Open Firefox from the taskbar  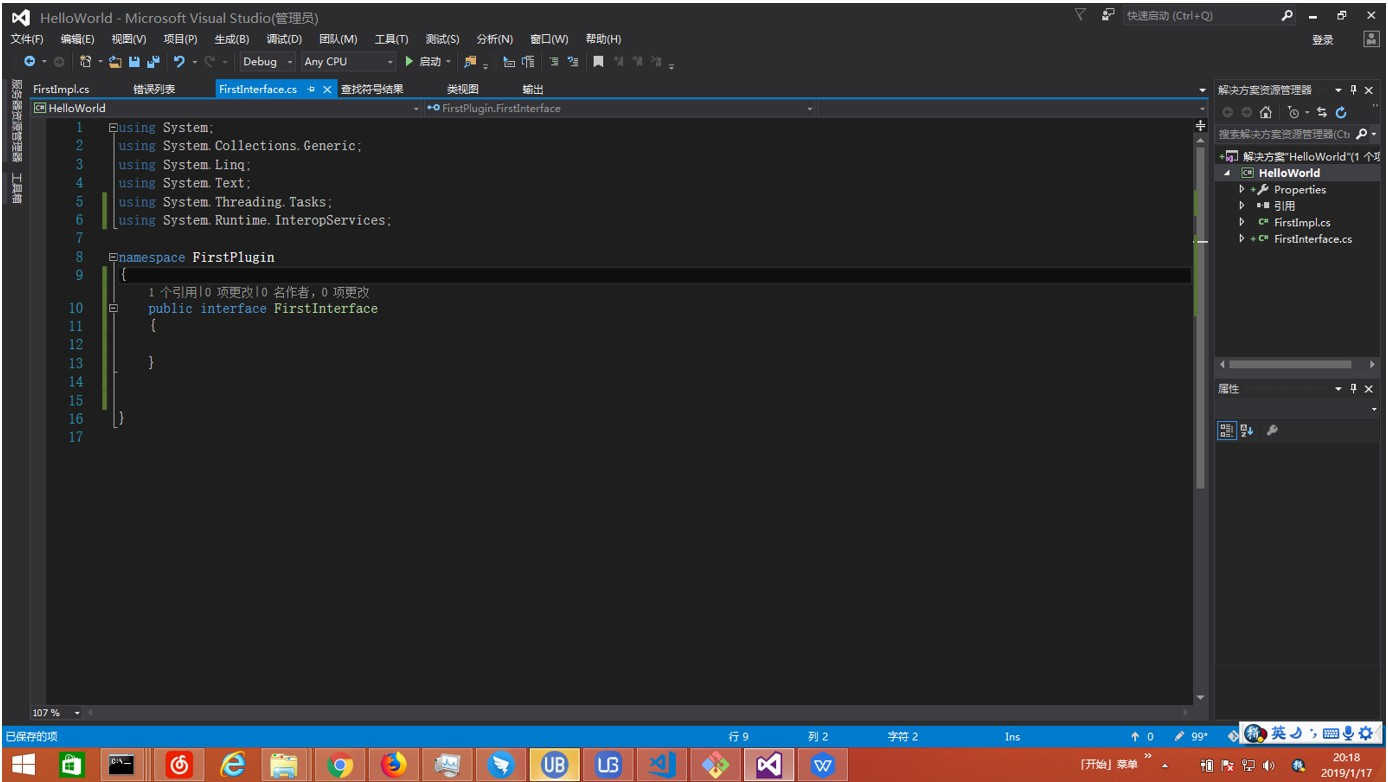point(394,765)
